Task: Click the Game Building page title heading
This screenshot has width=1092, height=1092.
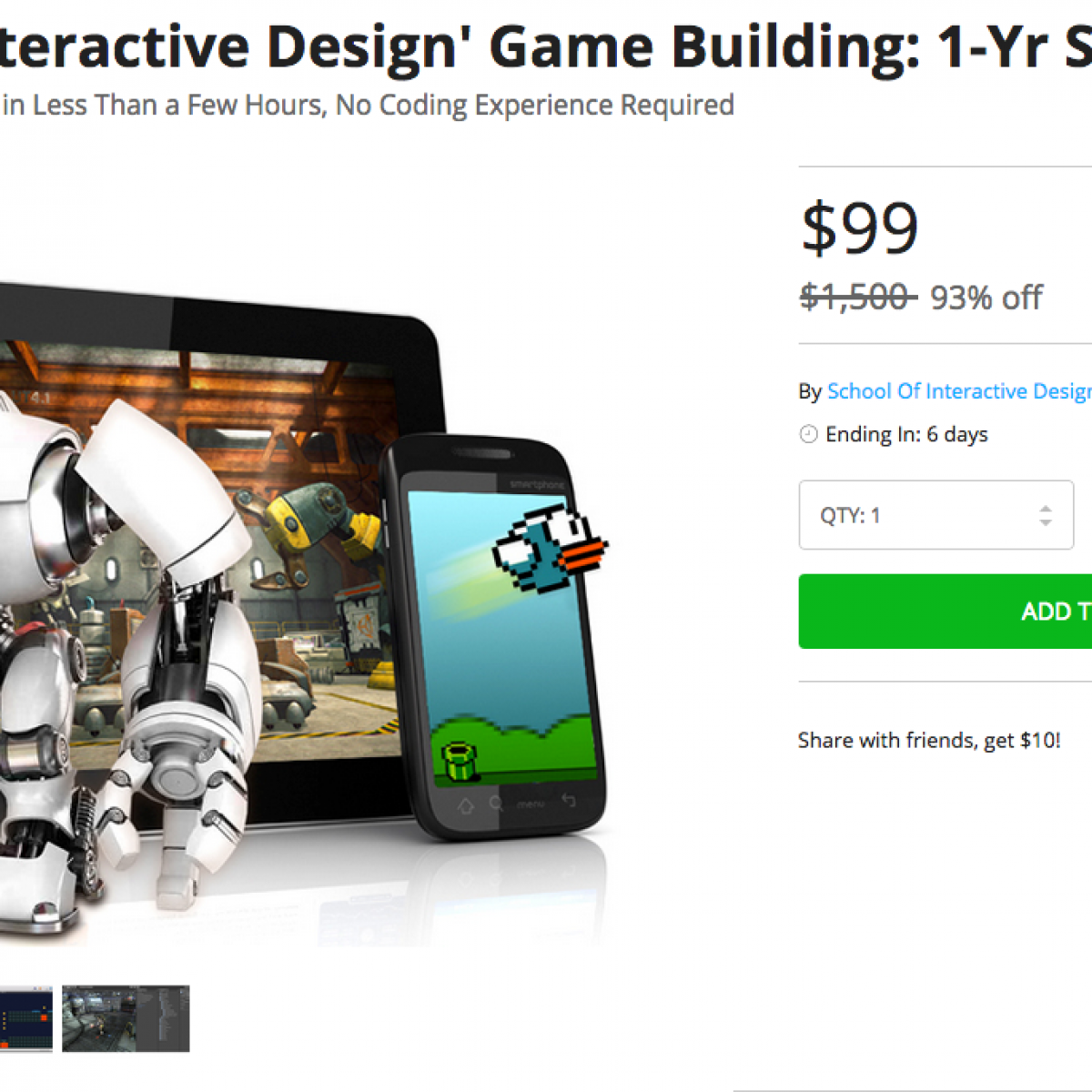Action: click(546, 45)
